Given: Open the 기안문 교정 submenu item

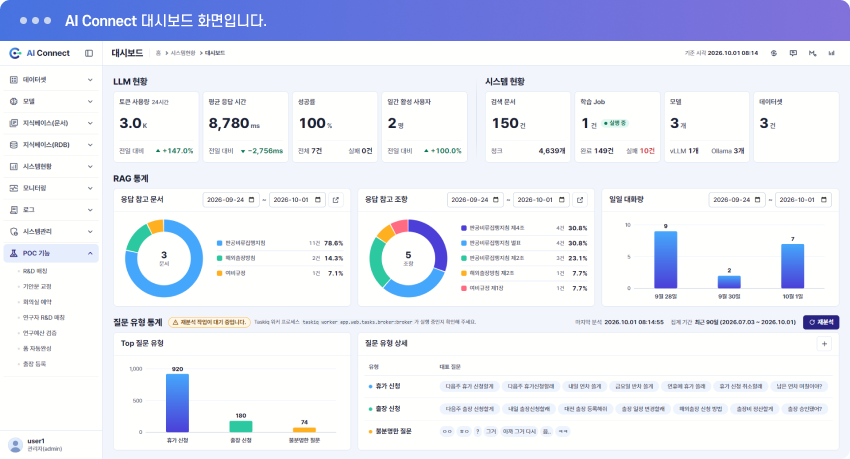Looking at the screenshot, I should pos(37,286).
